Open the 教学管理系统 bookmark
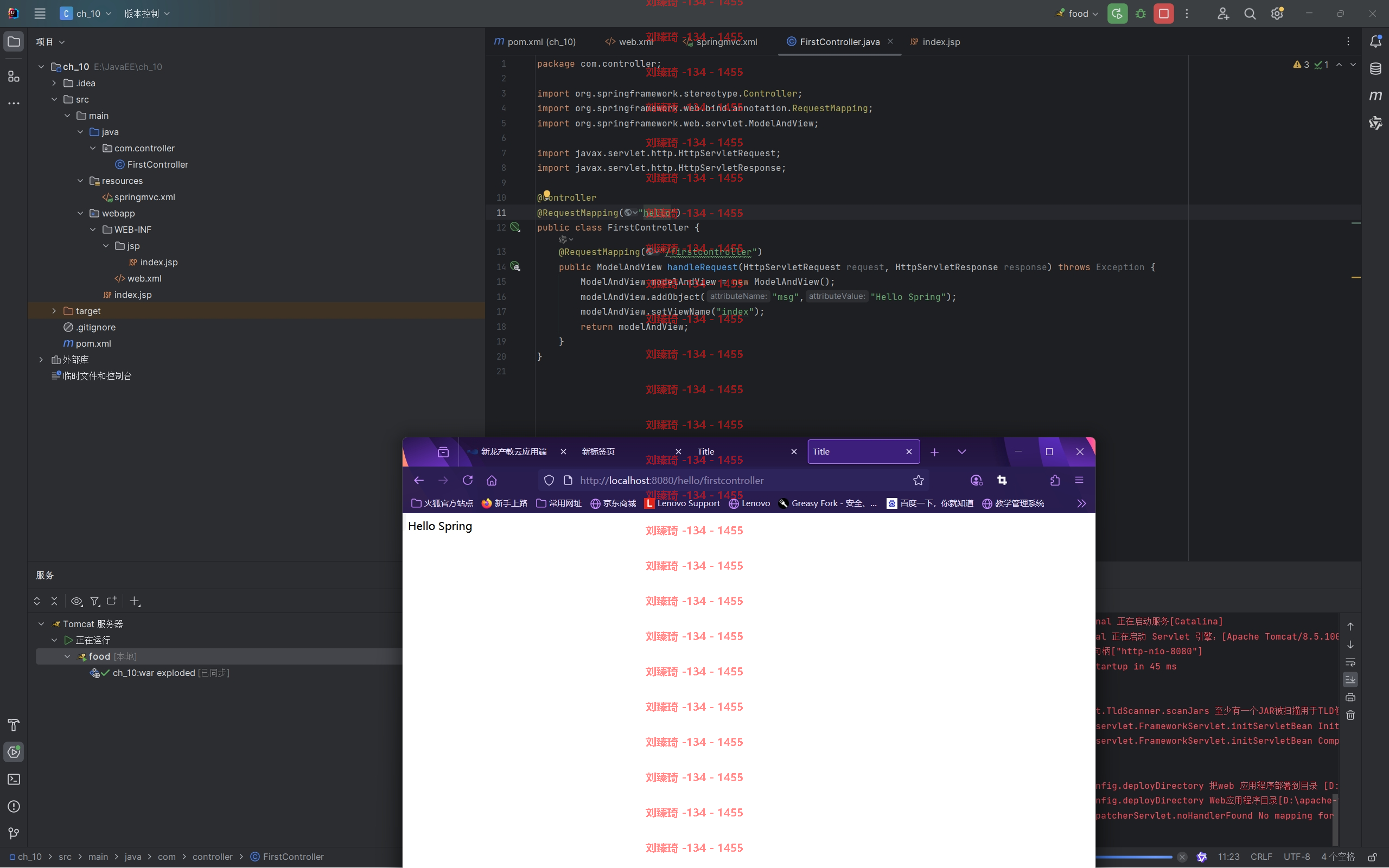Viewport: 1389px width, 868px height. (1013, 503)
